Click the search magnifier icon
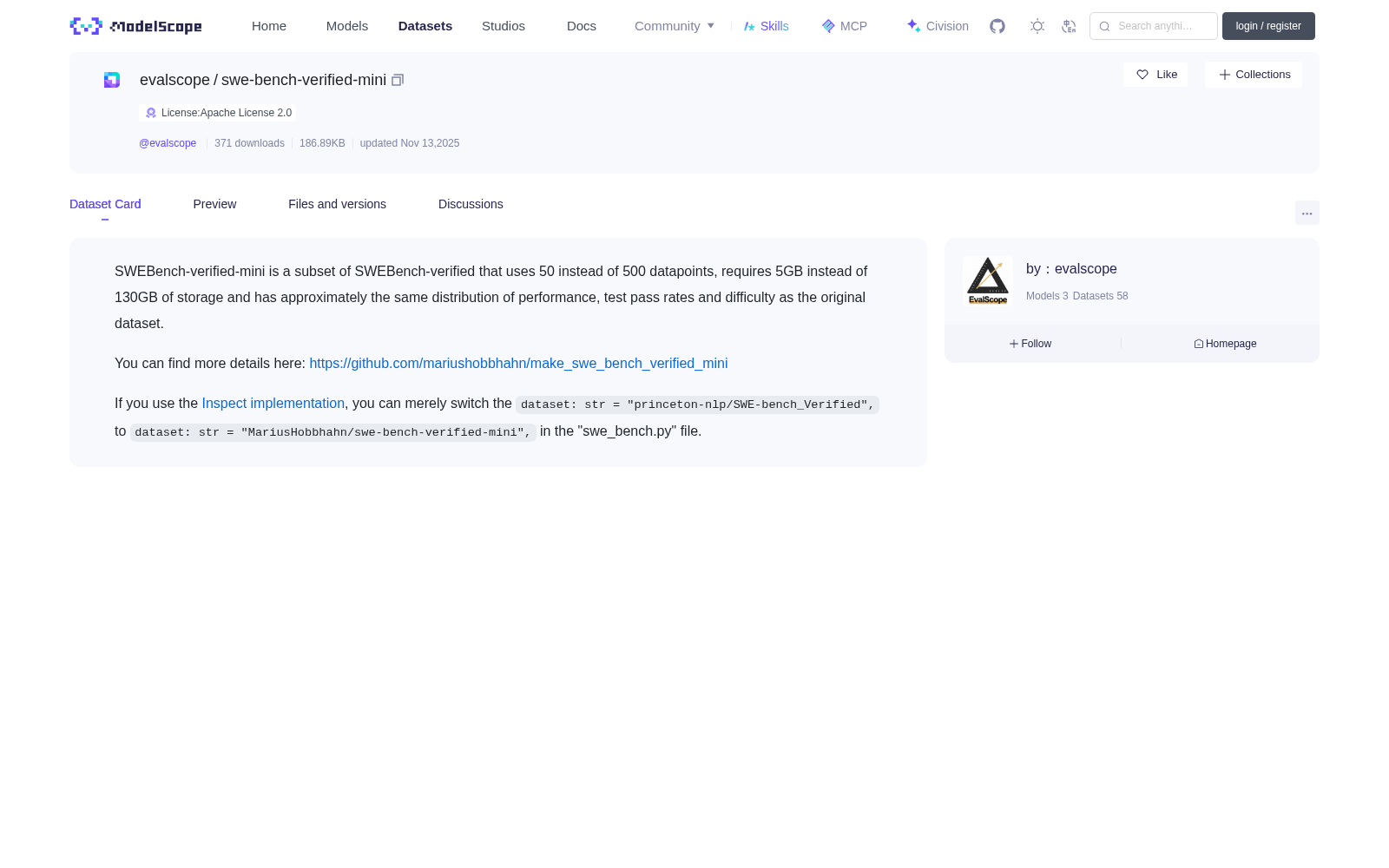1389x868 pixels. point(1104,26)
